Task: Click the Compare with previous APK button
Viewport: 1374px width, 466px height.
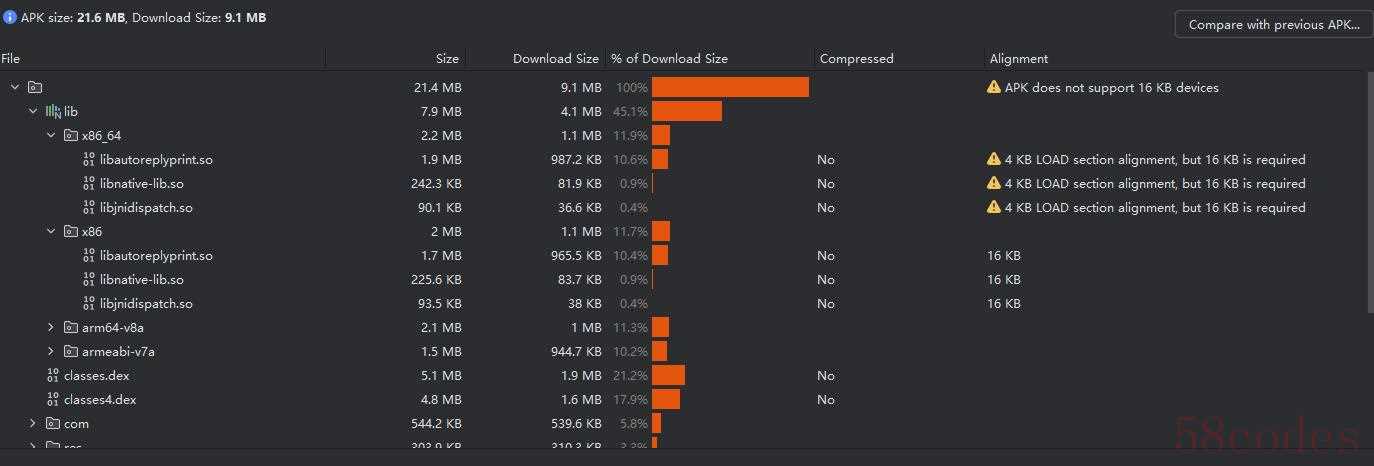Action: point(1273,25)
